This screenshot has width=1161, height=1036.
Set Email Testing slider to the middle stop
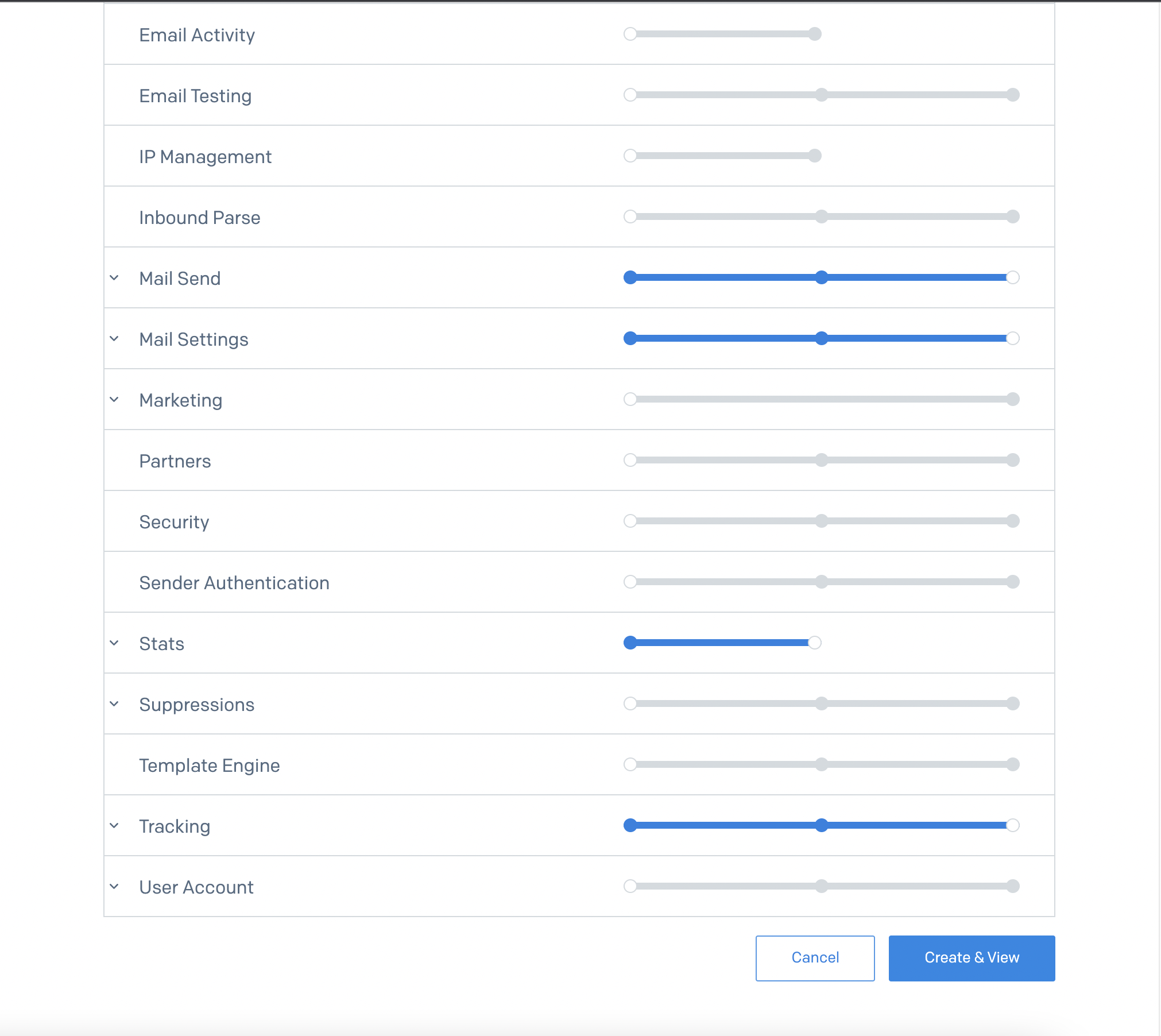822,95
